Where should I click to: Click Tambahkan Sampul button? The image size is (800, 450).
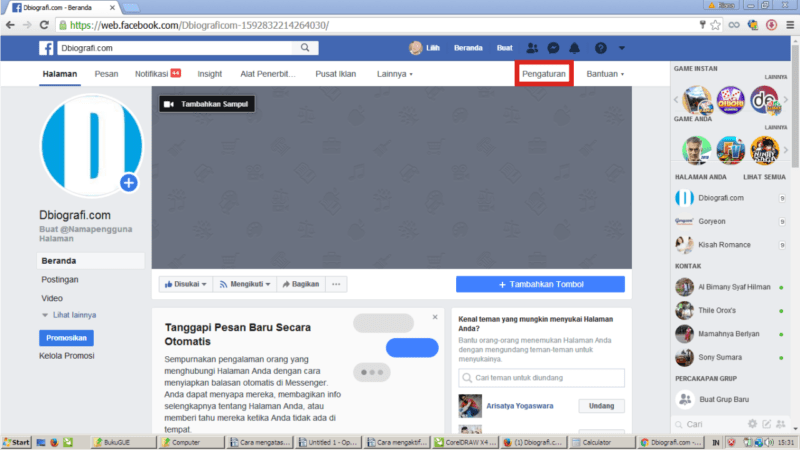point(207,104)
